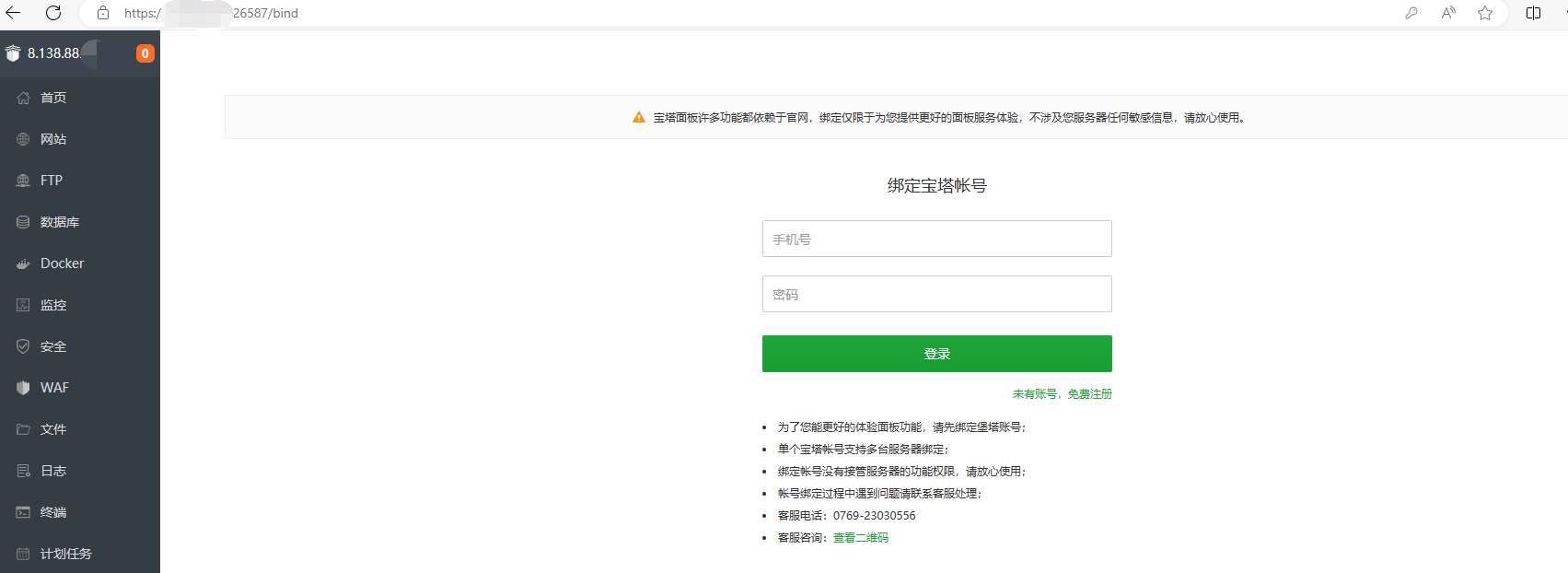The image size is (1568, 573).
Task: Open 终端 menu item
Action: tap(80, 512)
